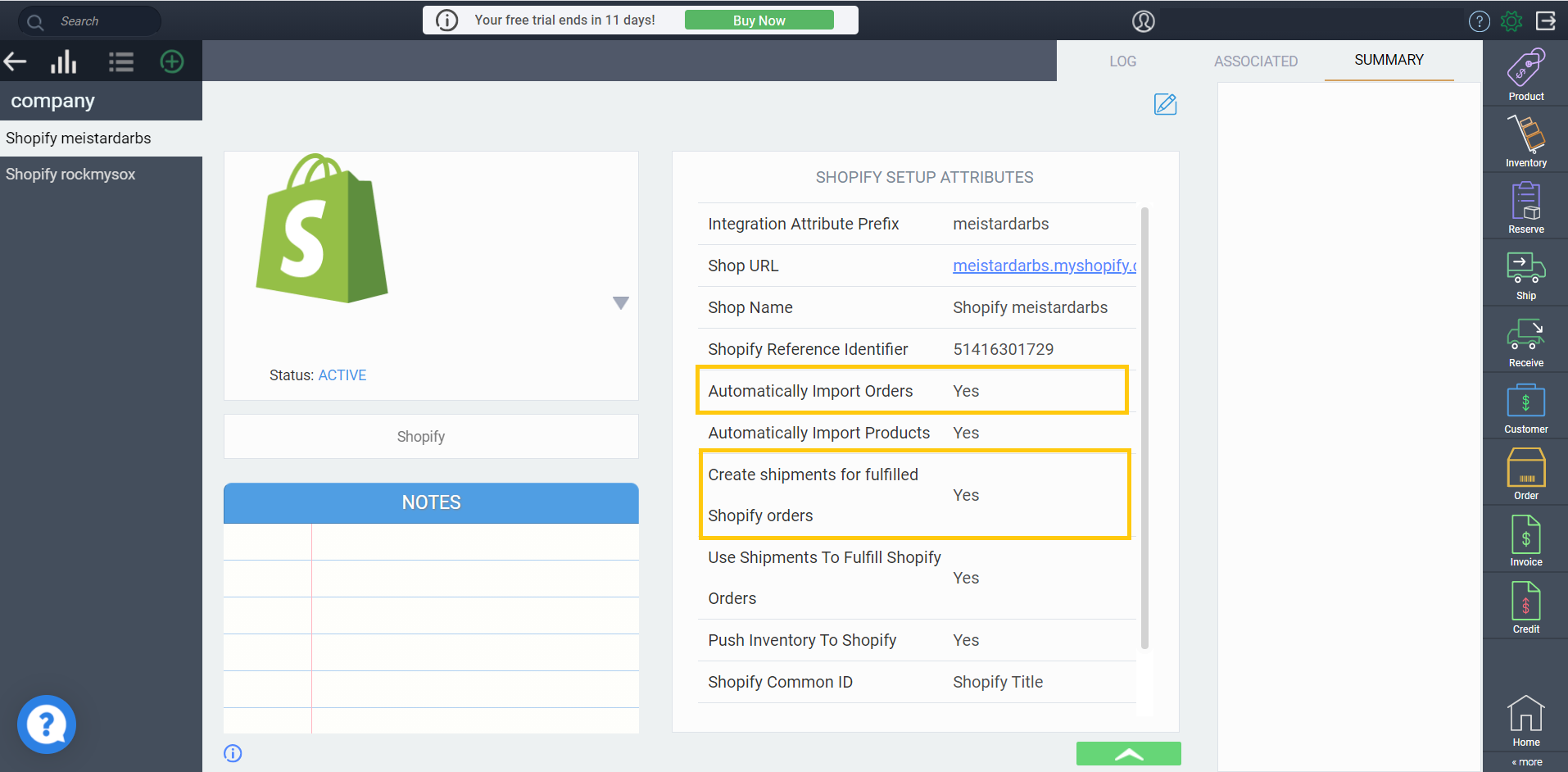Go to Home
1568x772 pixels.
pos(1525,721)
